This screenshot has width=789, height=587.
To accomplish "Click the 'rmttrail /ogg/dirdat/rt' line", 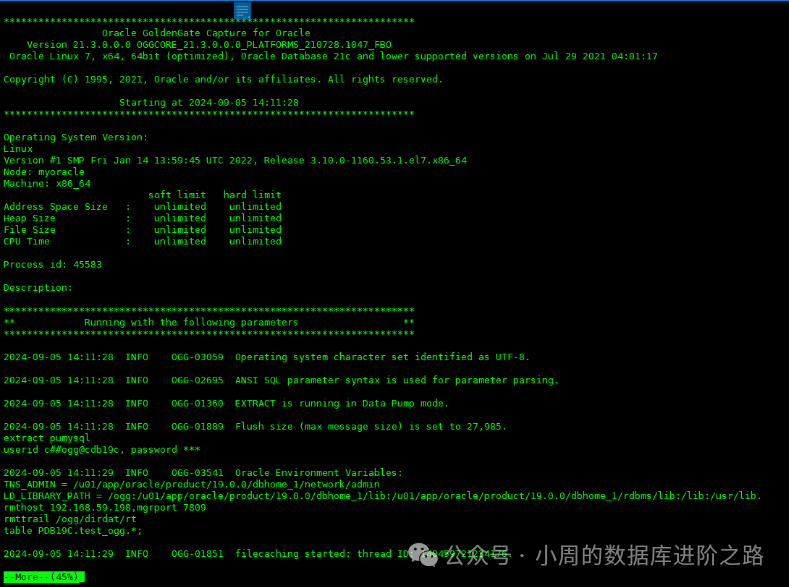I will 69,519.
